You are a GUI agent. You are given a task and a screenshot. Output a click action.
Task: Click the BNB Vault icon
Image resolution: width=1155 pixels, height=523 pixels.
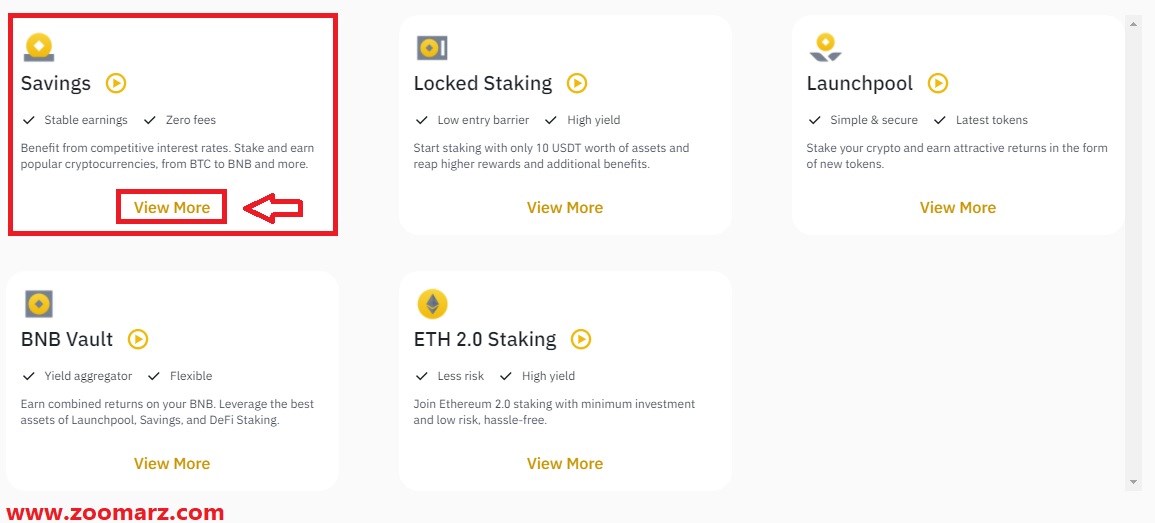tap(39, 303)
